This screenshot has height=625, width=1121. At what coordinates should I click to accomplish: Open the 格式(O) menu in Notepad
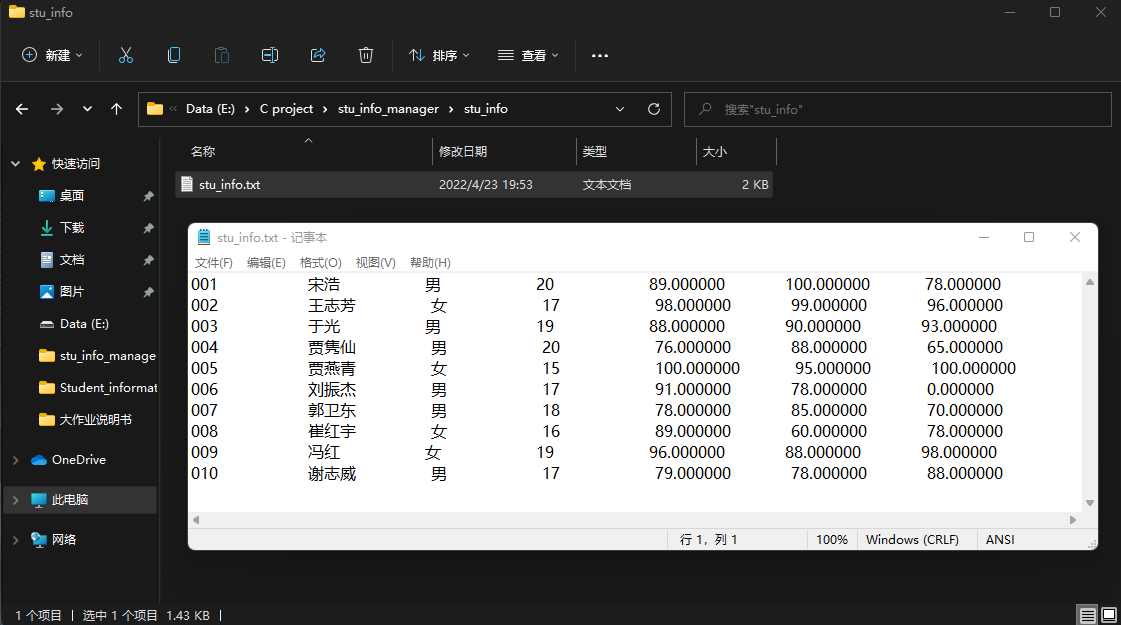click(320, 263)
